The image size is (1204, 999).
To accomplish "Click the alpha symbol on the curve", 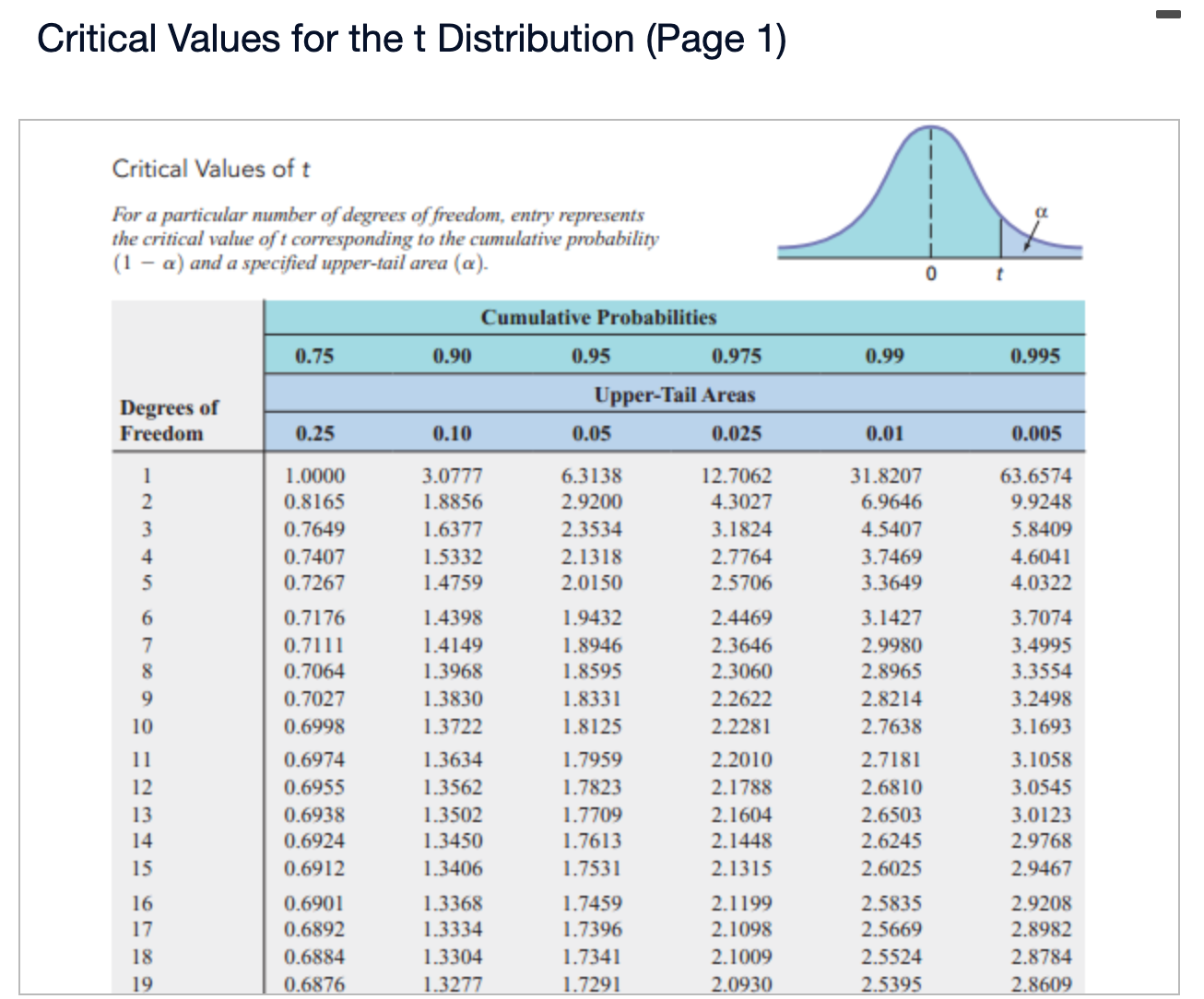I will coord(1043,212).
